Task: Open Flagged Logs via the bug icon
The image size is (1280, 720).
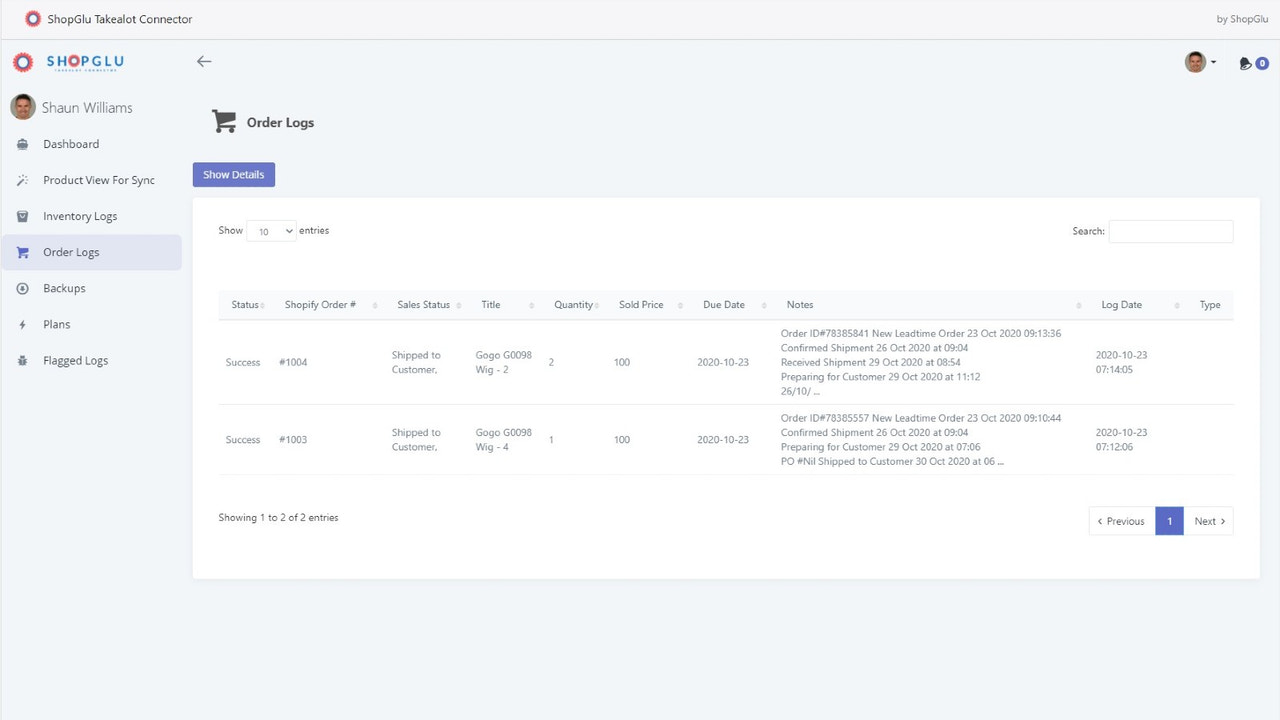Action: pos(22,360)
